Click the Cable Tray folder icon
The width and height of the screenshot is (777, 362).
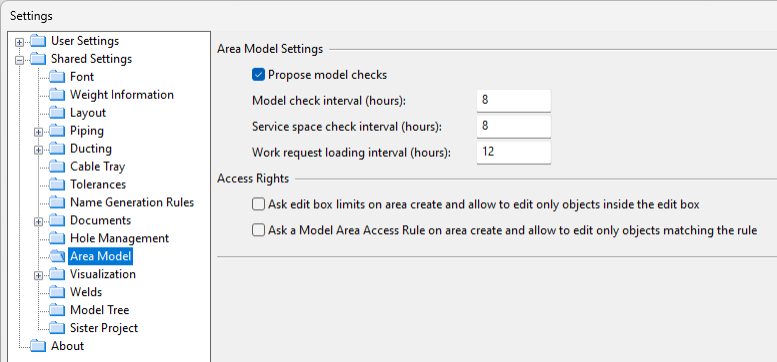click(x=57, y=166)
